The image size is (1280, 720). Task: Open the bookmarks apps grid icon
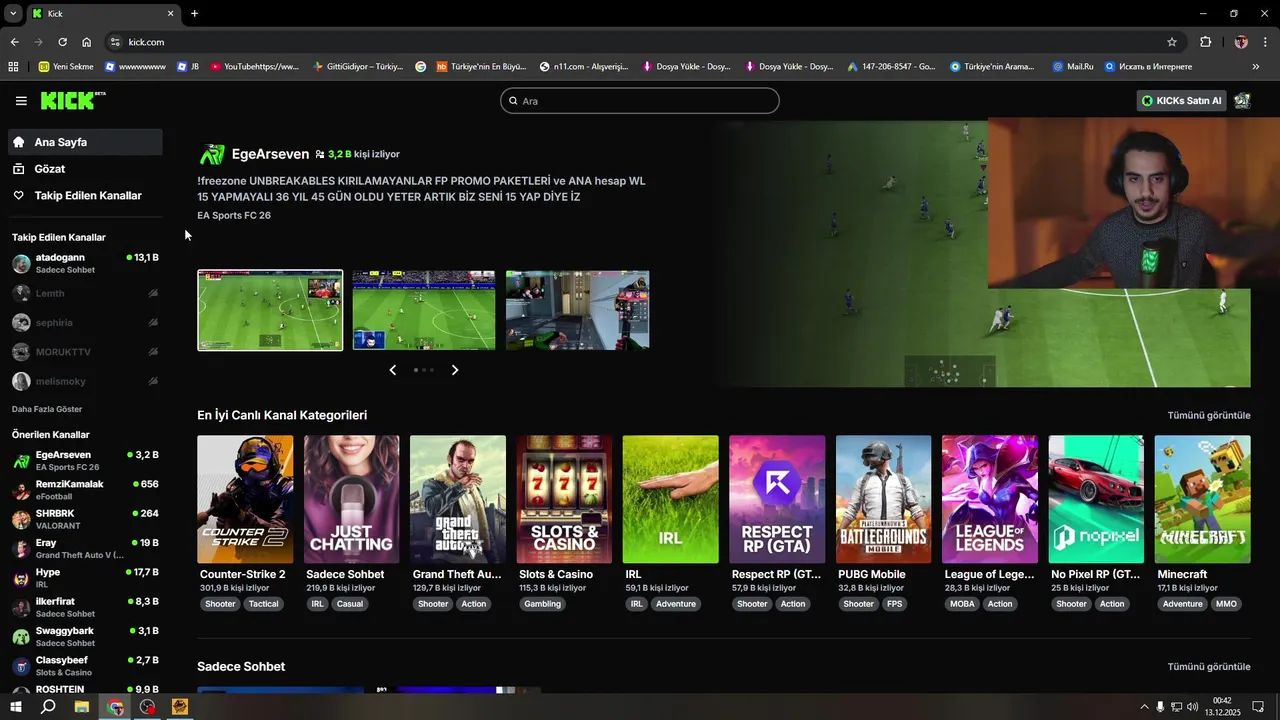[x=13, y=67]
